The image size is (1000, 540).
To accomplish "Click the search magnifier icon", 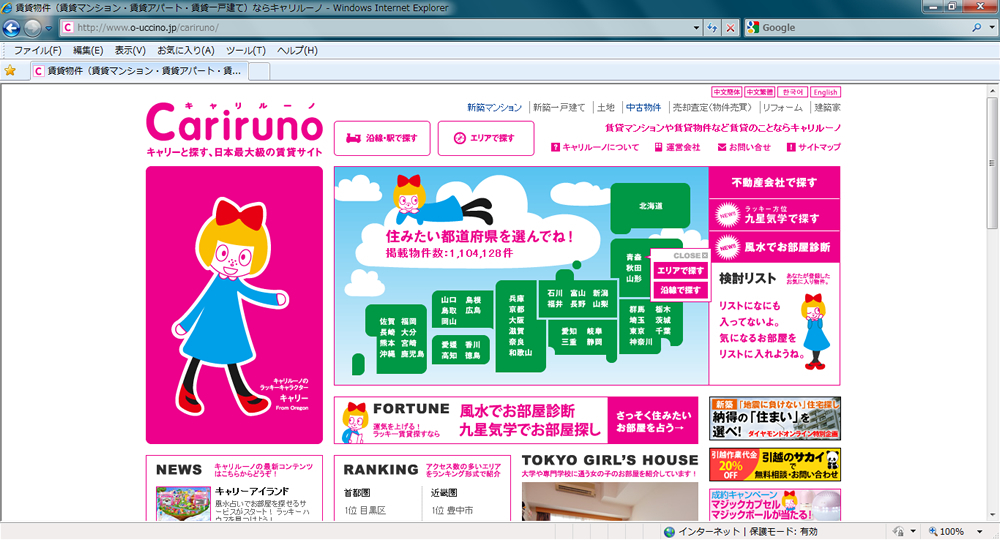I will [x=976, y=27].
